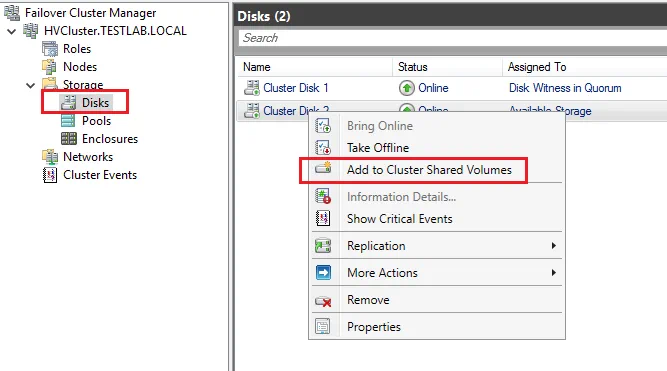This screenshot has height=371, width=667.
Task: Click the Properties menu icon
Action: click(x=322, y=327)
